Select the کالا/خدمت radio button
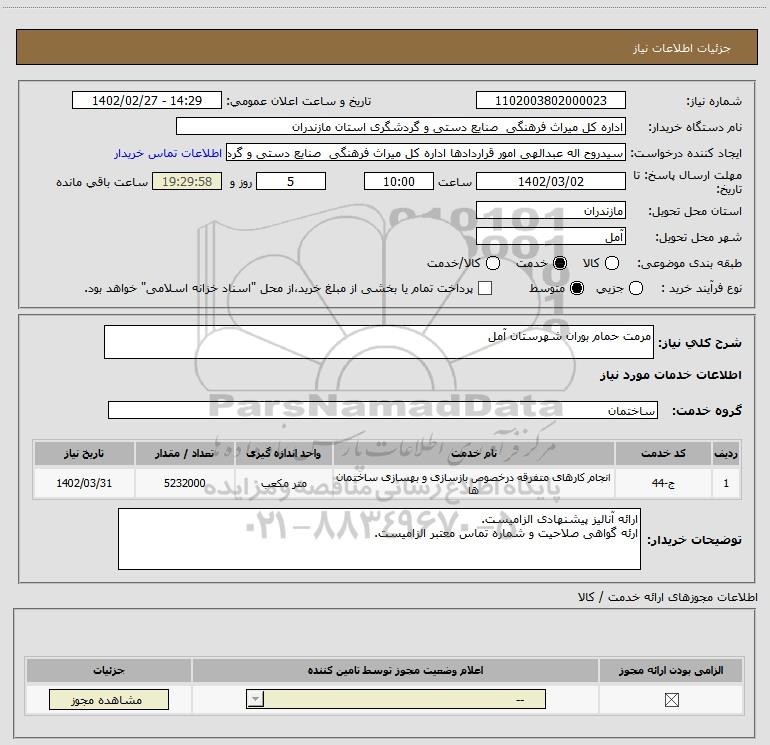Viewport: 770px width, 745px height. [x=493, y=263]
